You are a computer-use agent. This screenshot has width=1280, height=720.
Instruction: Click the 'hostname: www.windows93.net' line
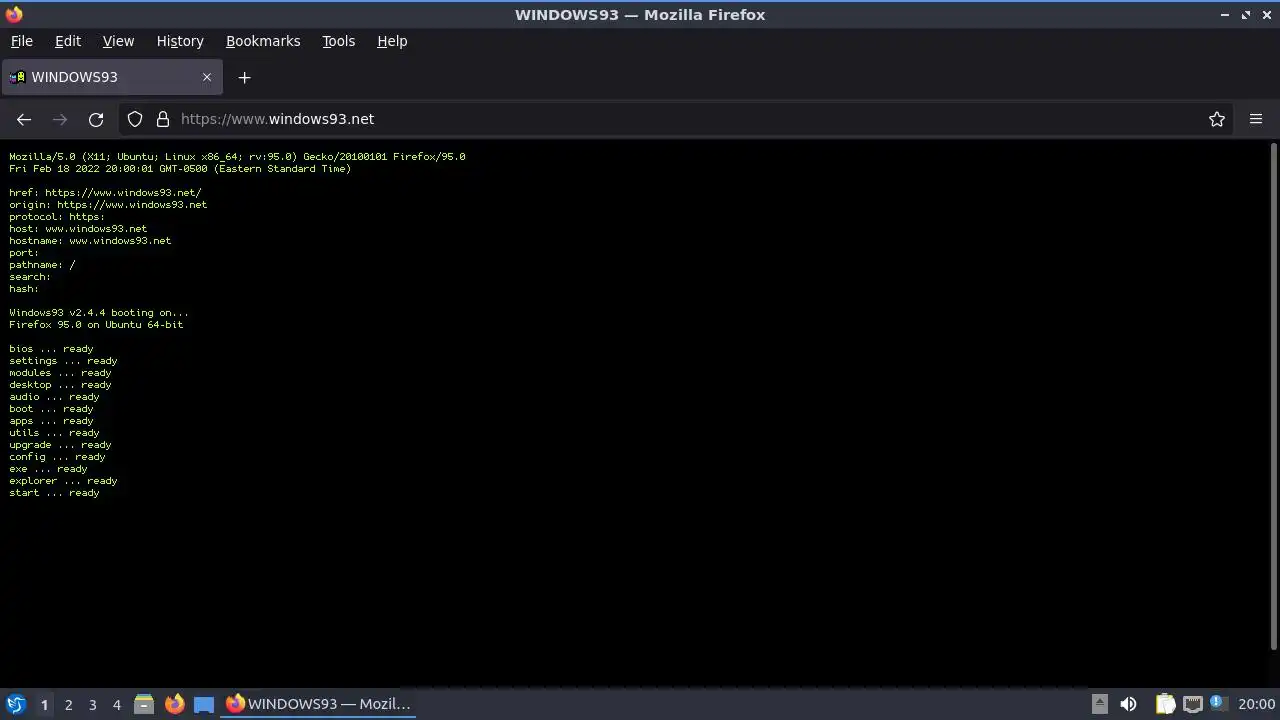tap(90, 241)
